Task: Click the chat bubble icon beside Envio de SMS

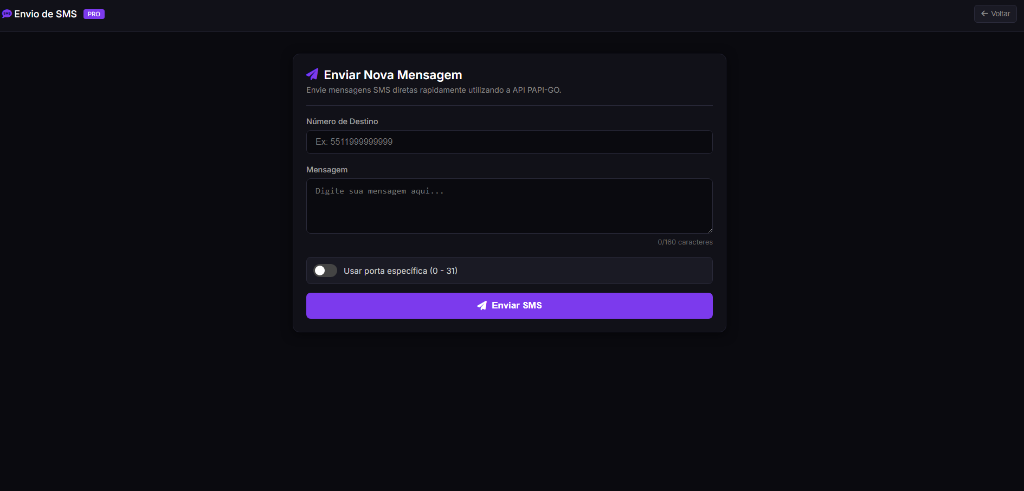Action: pos(7,14)
